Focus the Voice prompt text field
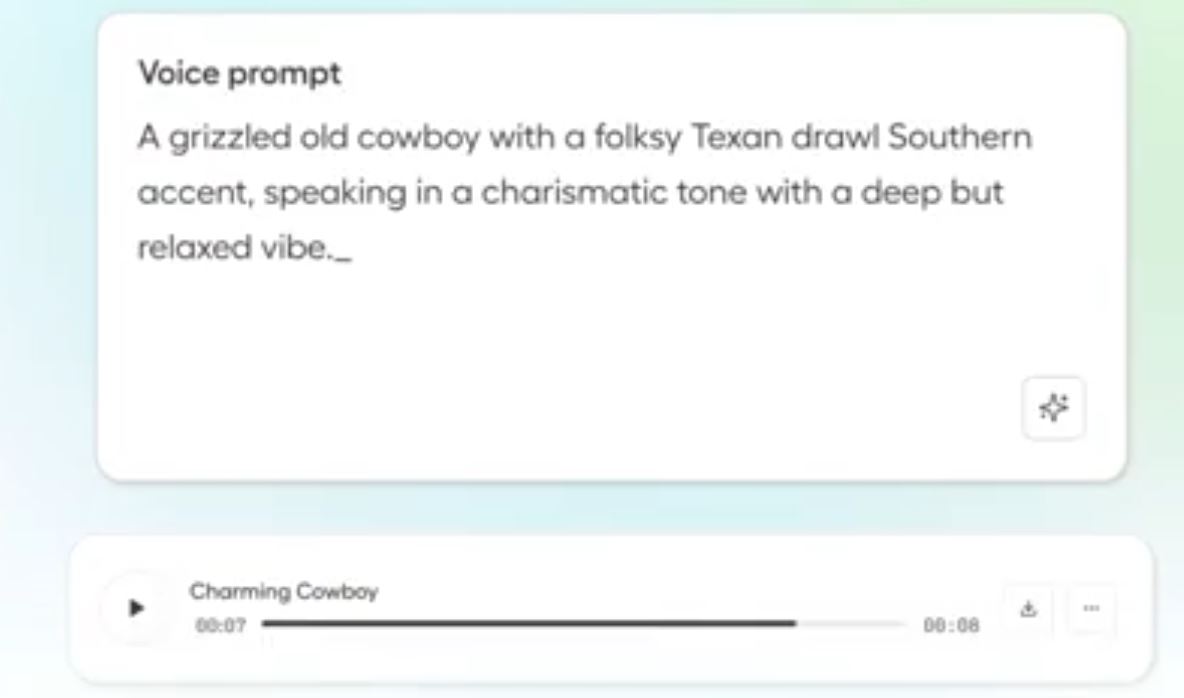 (580, 320)
